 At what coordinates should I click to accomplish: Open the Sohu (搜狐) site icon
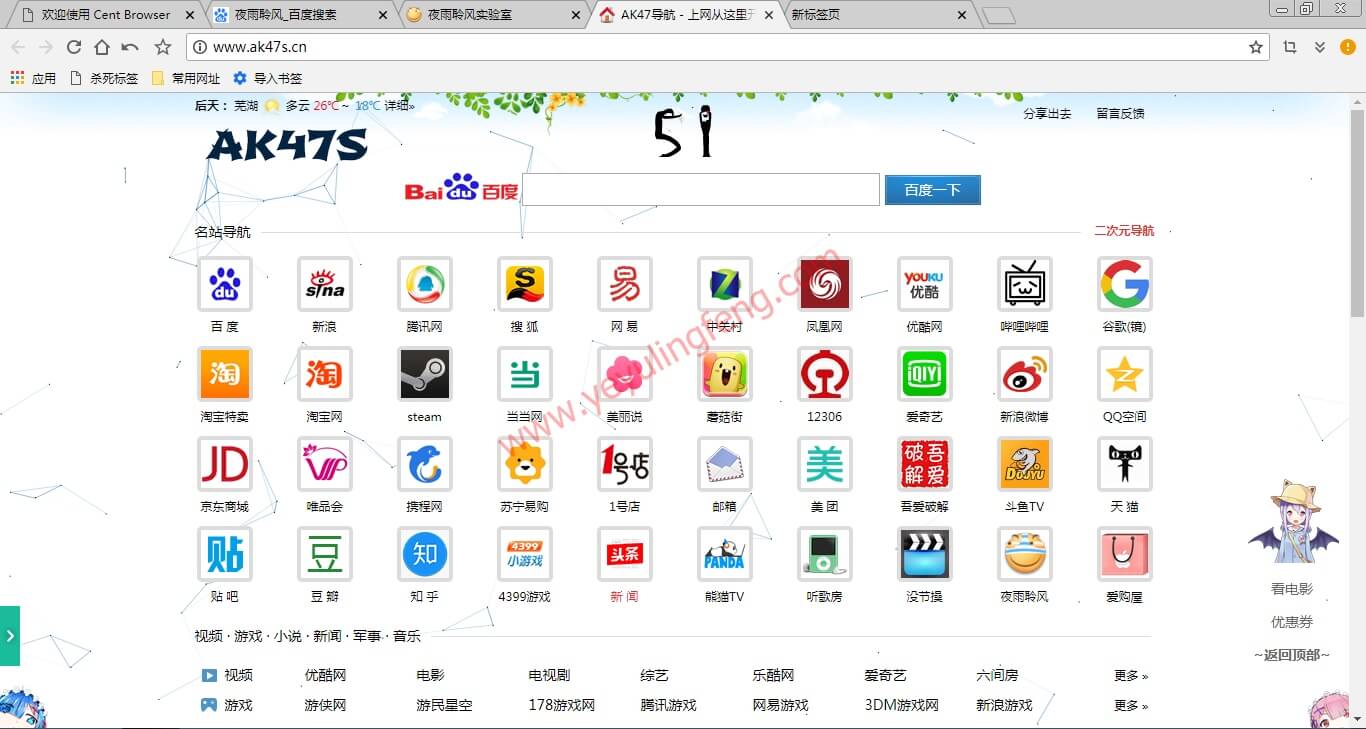click(525, 284)
